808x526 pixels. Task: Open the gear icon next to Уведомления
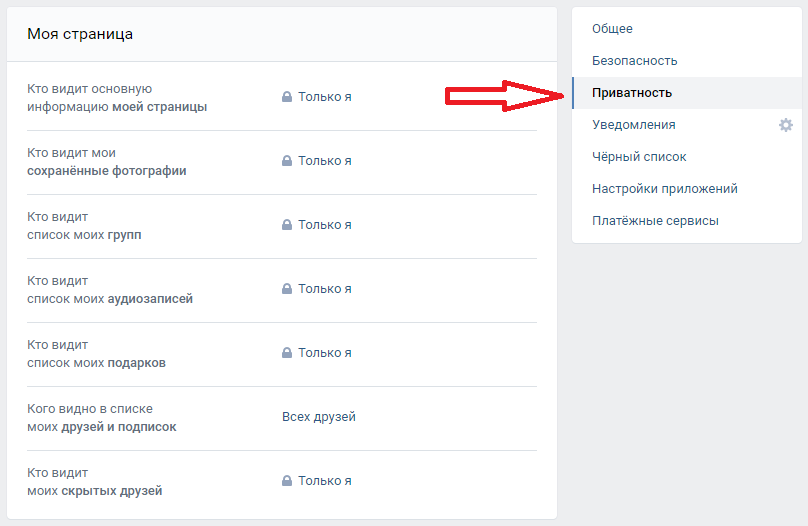[786, 125]
